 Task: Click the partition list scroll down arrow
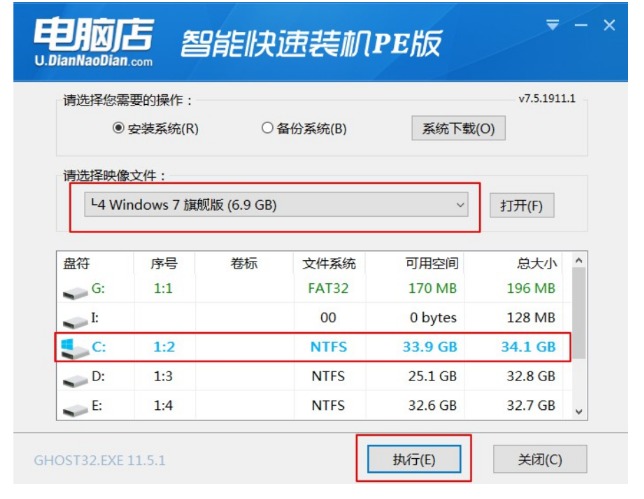pos(579,412)
